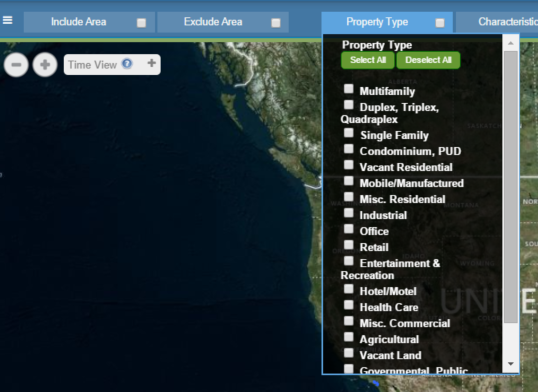Check Duplex, Triplex, Quadraplex checkbox
This screenshot has width=538, height=392.
point(349,105)
